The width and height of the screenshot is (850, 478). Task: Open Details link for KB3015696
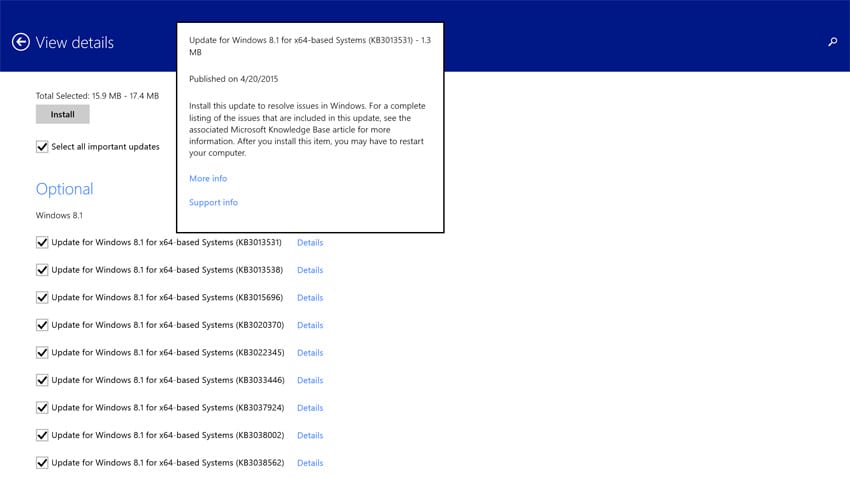point(310,298)
